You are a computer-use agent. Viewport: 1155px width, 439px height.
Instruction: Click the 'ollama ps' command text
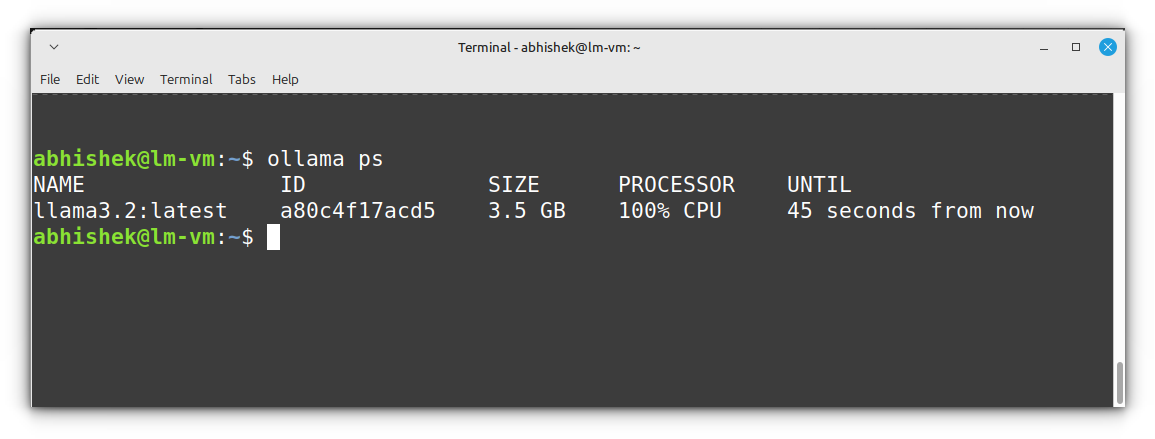[325, 159]
